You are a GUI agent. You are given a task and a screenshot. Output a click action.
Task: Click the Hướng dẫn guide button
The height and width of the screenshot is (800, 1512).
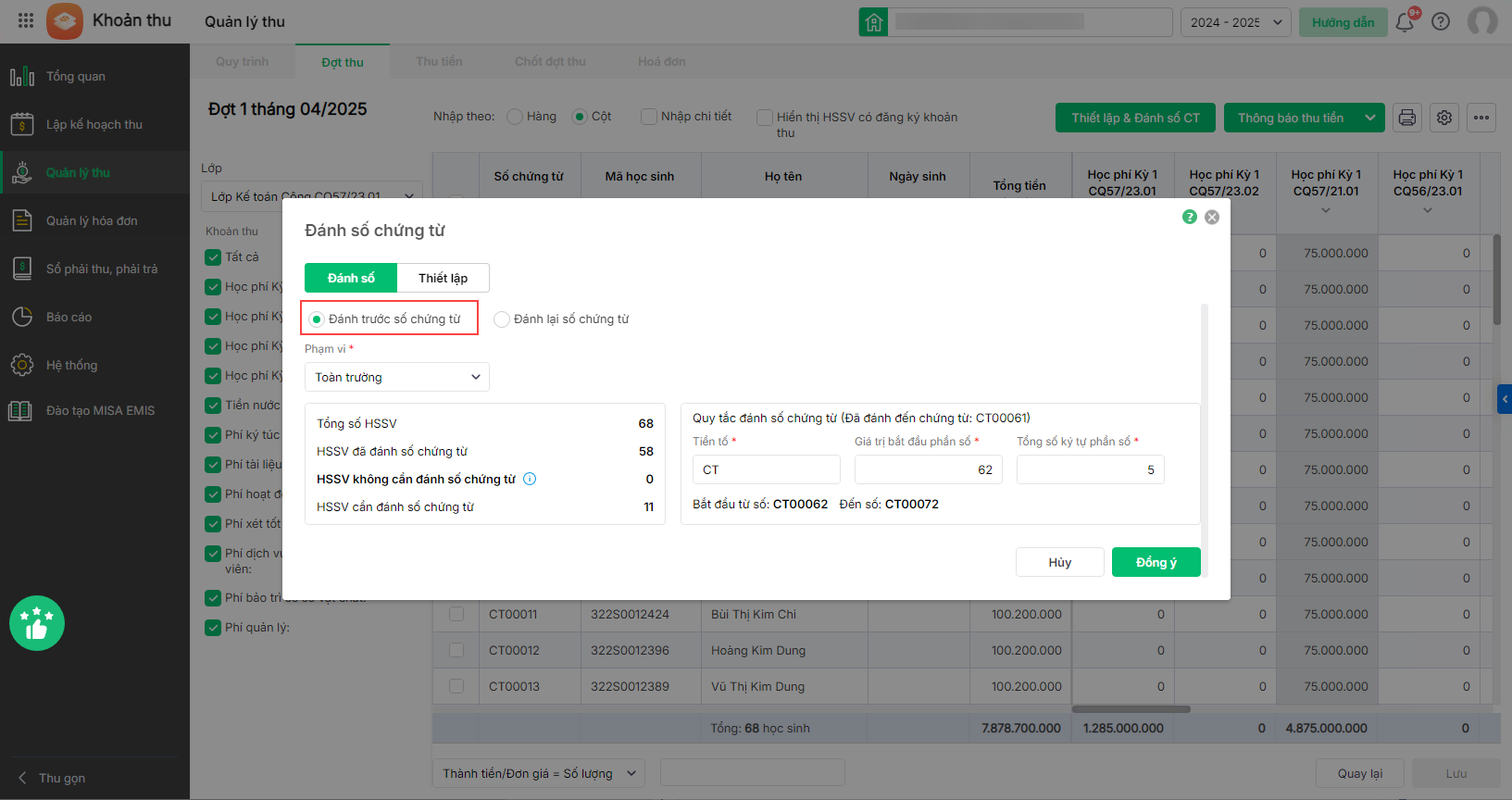pos(1343,22)
